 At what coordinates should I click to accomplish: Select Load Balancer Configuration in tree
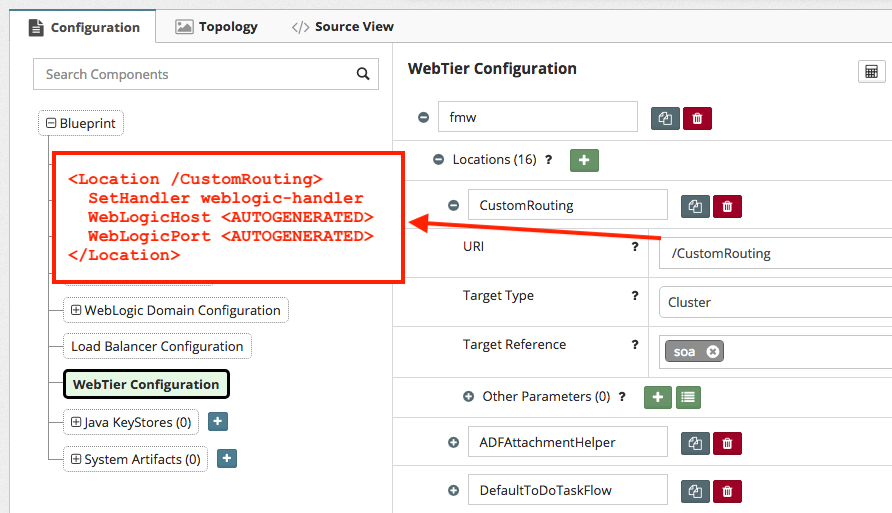pos(157,347)
